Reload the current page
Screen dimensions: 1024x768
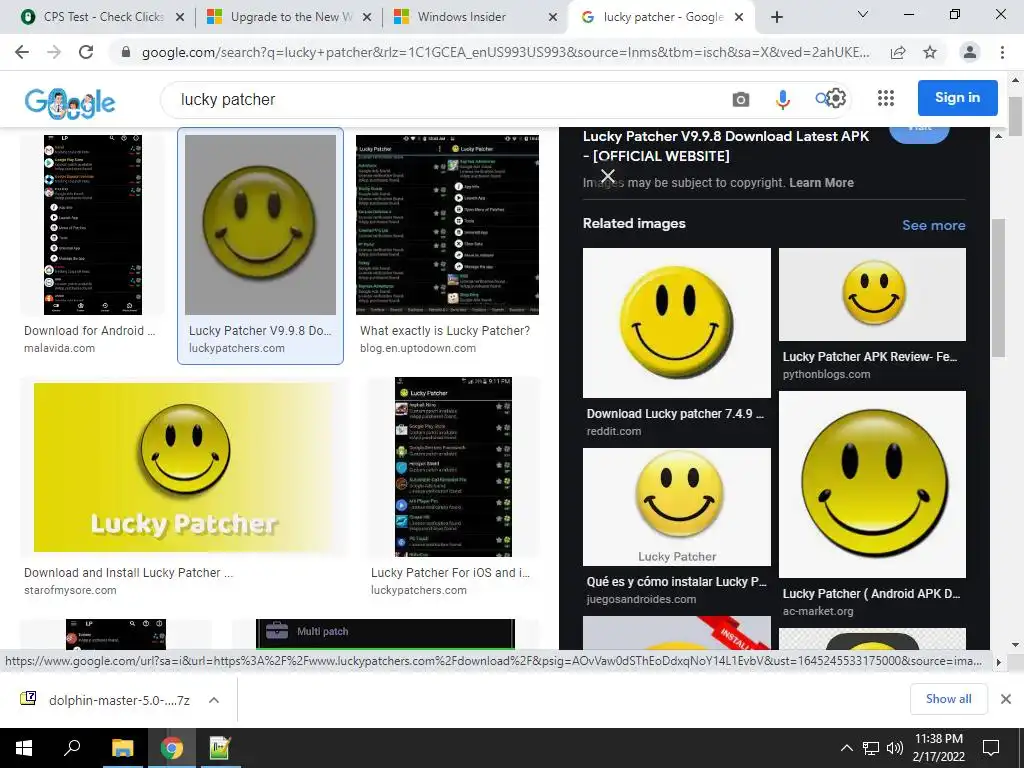pos(86,52)
